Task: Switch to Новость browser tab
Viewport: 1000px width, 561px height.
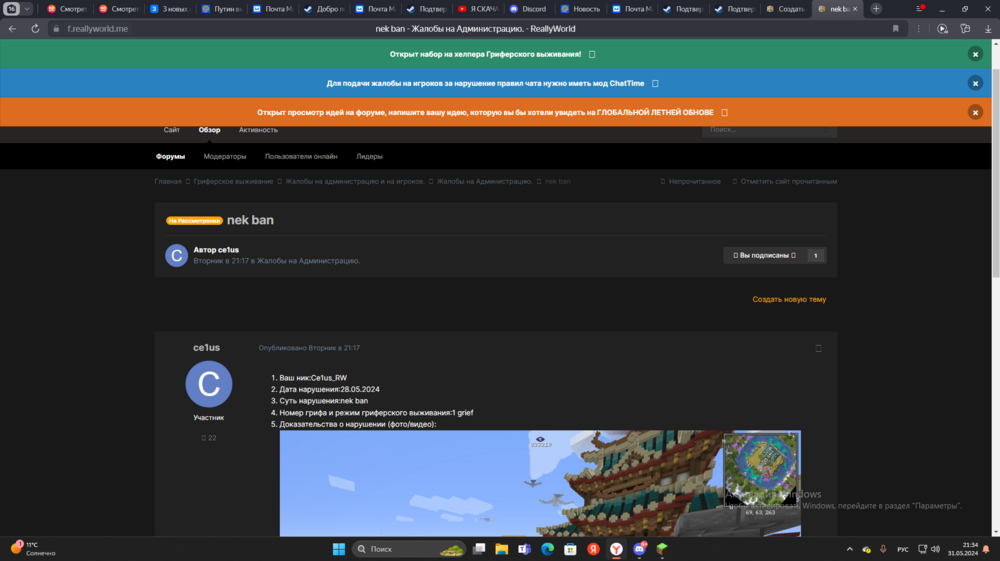Action: point(580,9)
